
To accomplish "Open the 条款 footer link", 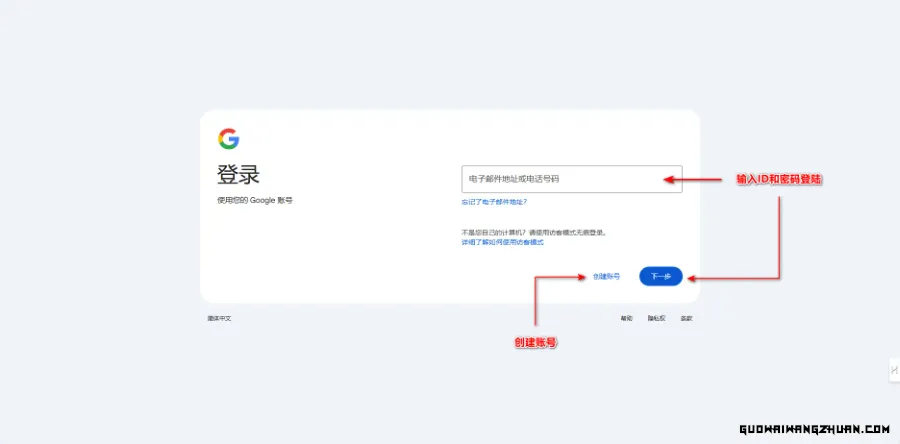I will pos(686,318).
